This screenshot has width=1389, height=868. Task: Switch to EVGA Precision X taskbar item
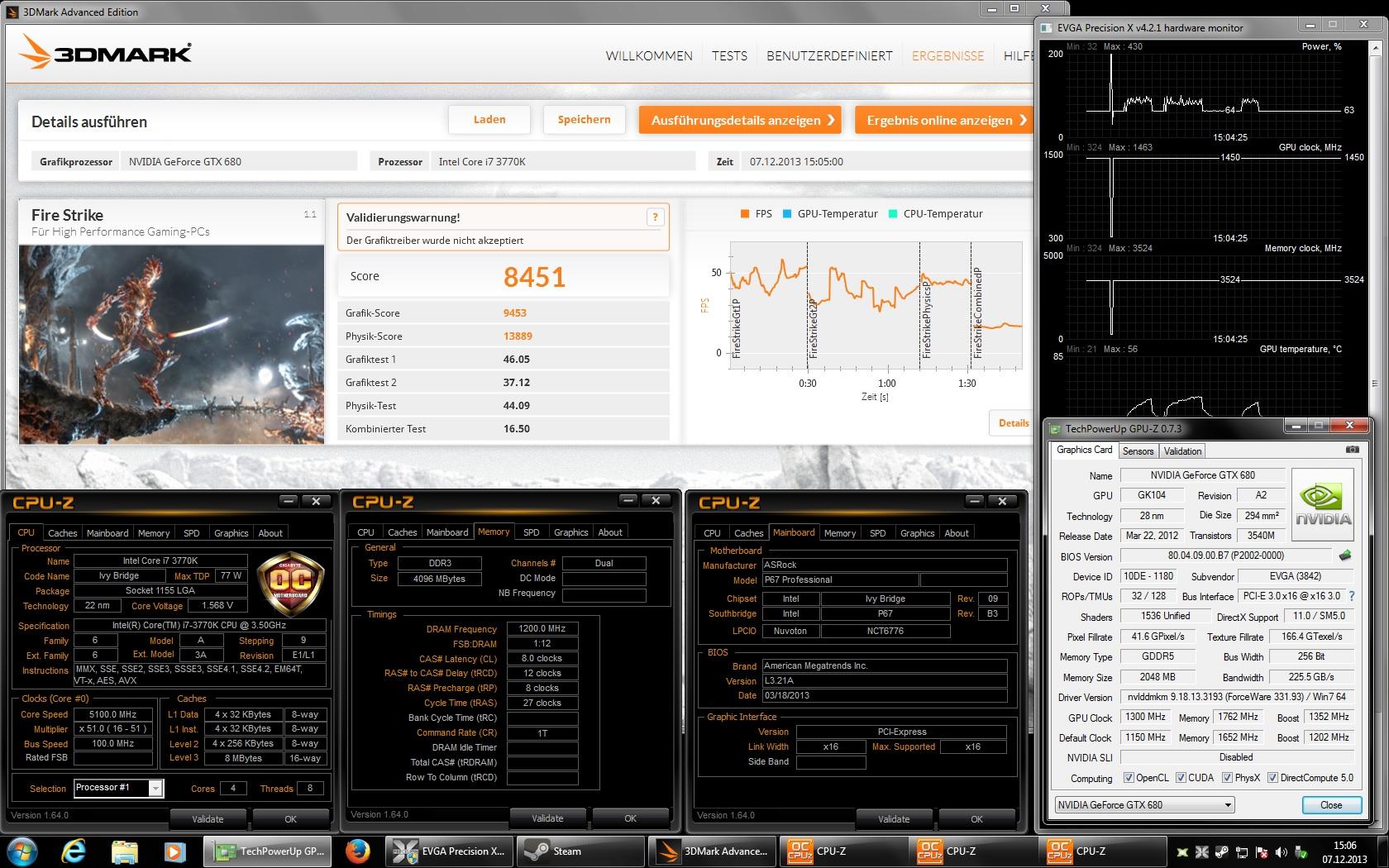[x=449, y=851]
